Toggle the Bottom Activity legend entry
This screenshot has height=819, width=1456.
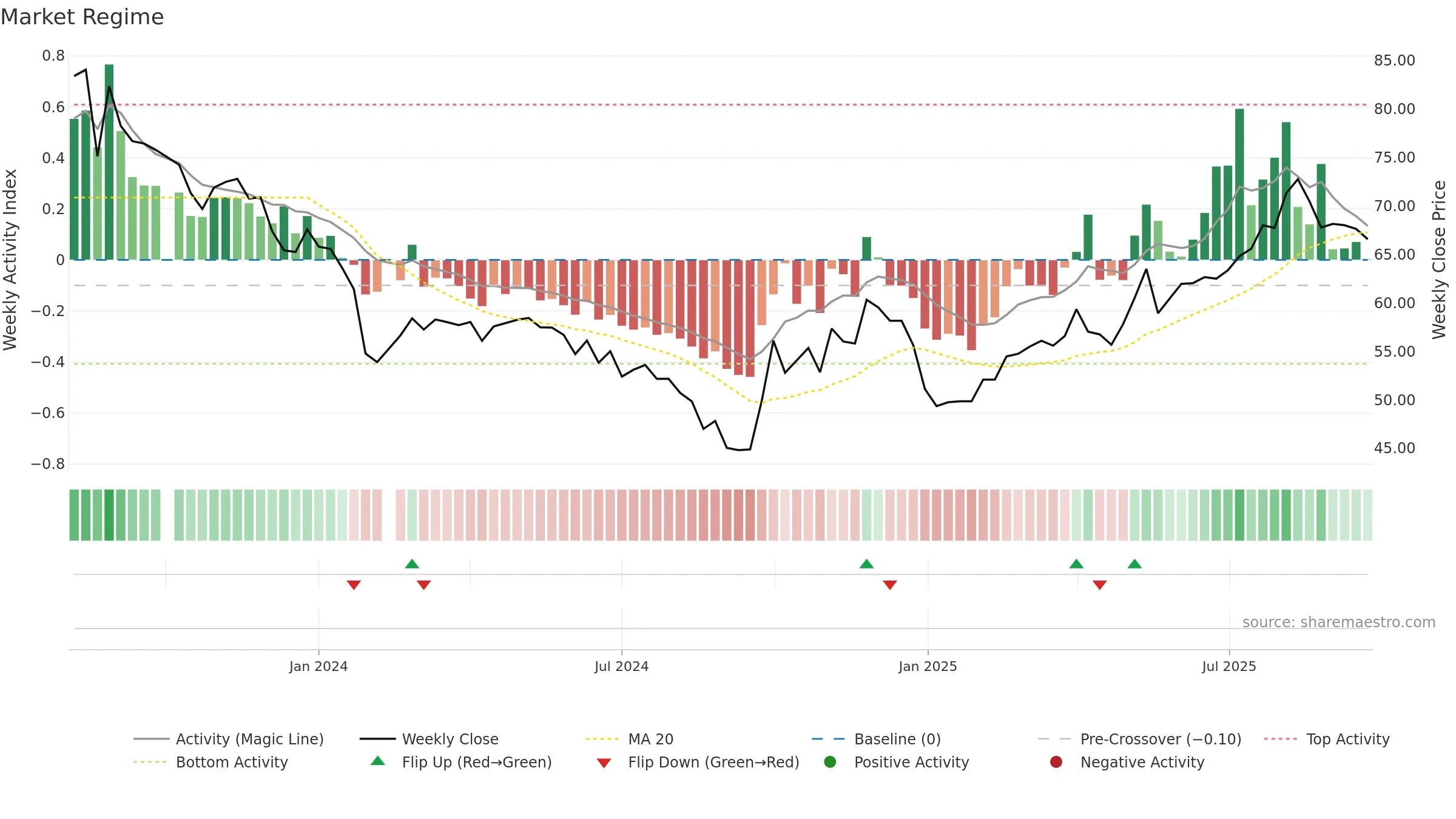211,762
